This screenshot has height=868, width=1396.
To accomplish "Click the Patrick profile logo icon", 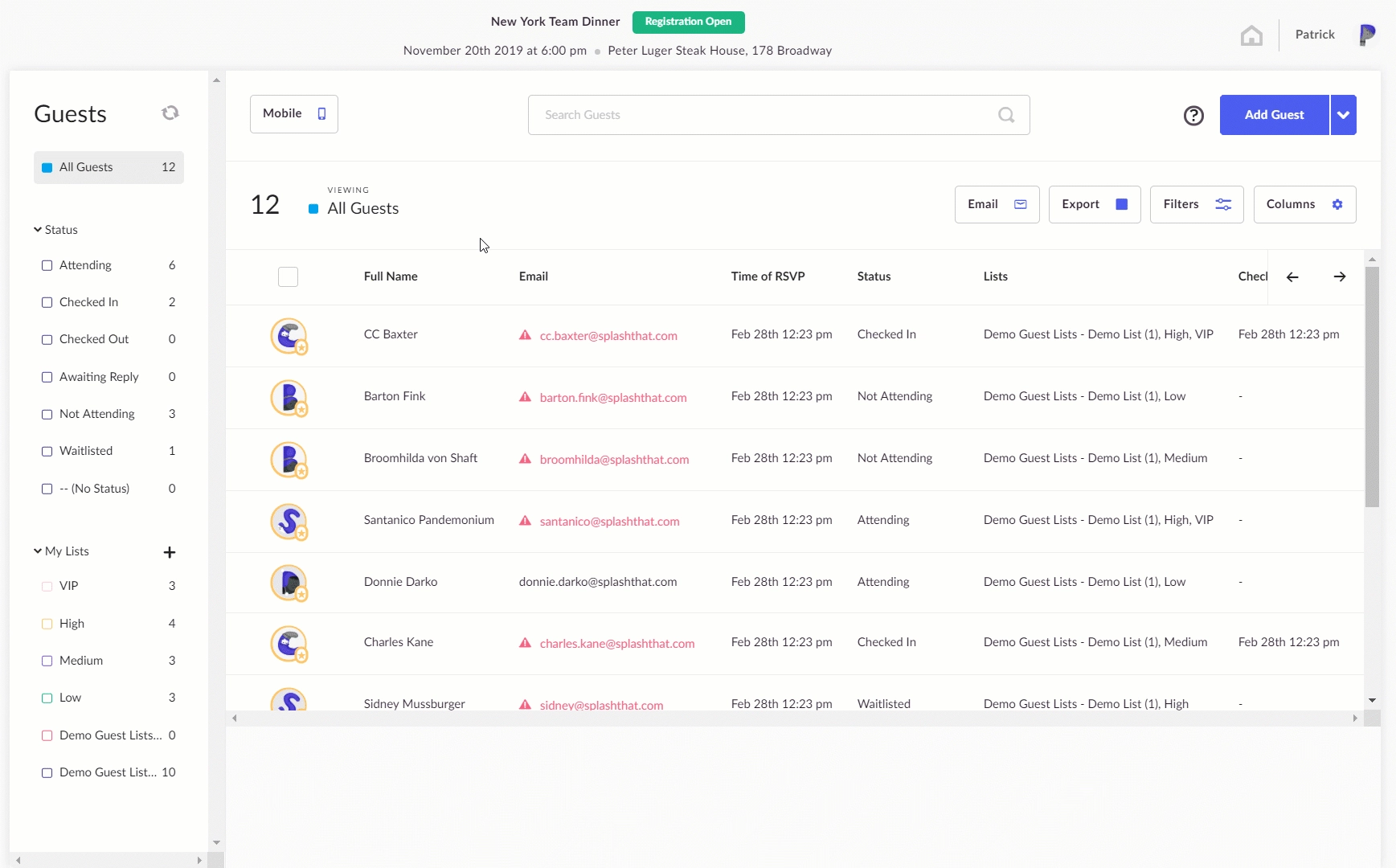I will 1367,35.
